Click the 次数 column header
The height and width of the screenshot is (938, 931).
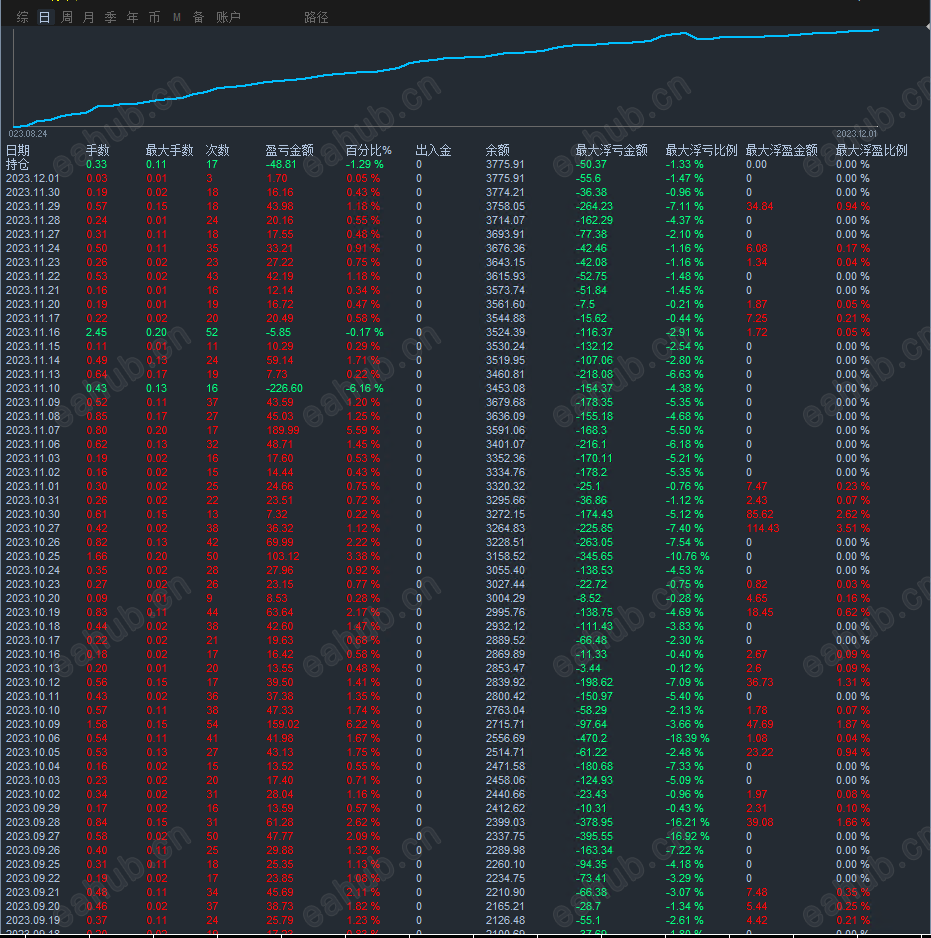pyautogui.click(x=218, y=150)
